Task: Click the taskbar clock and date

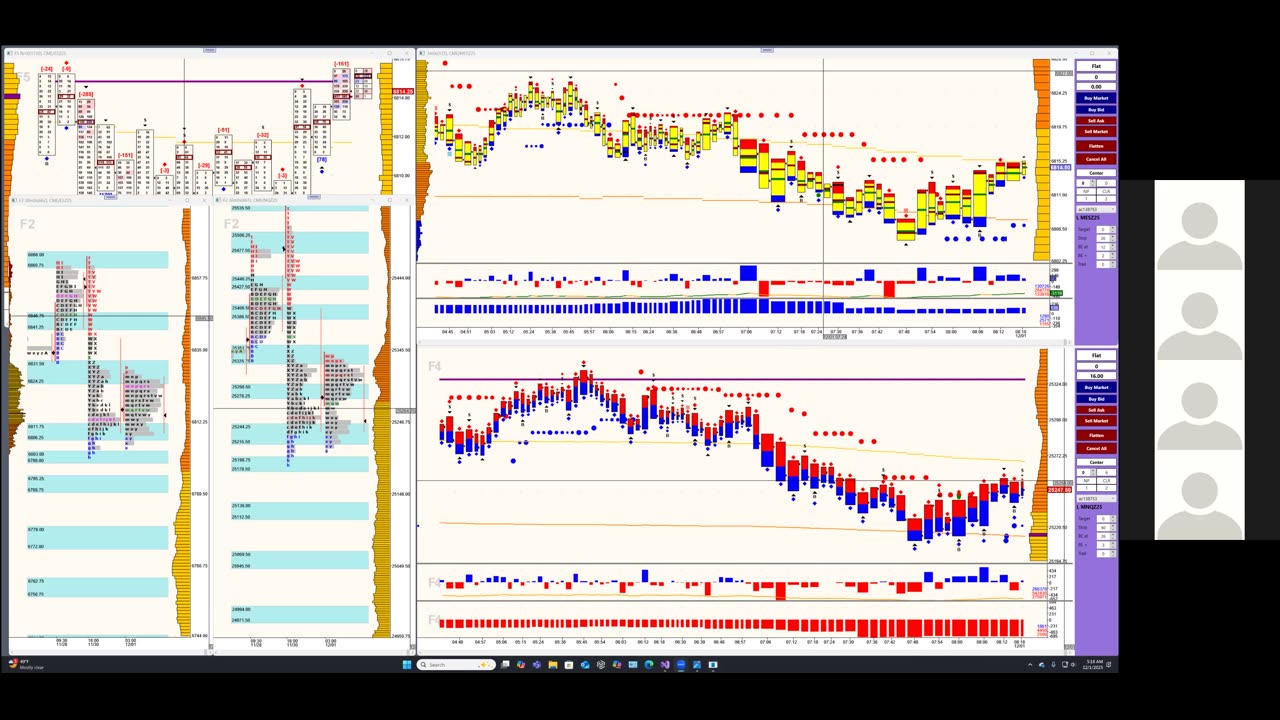Action: pyautogui.click(x=1091, y=664)
